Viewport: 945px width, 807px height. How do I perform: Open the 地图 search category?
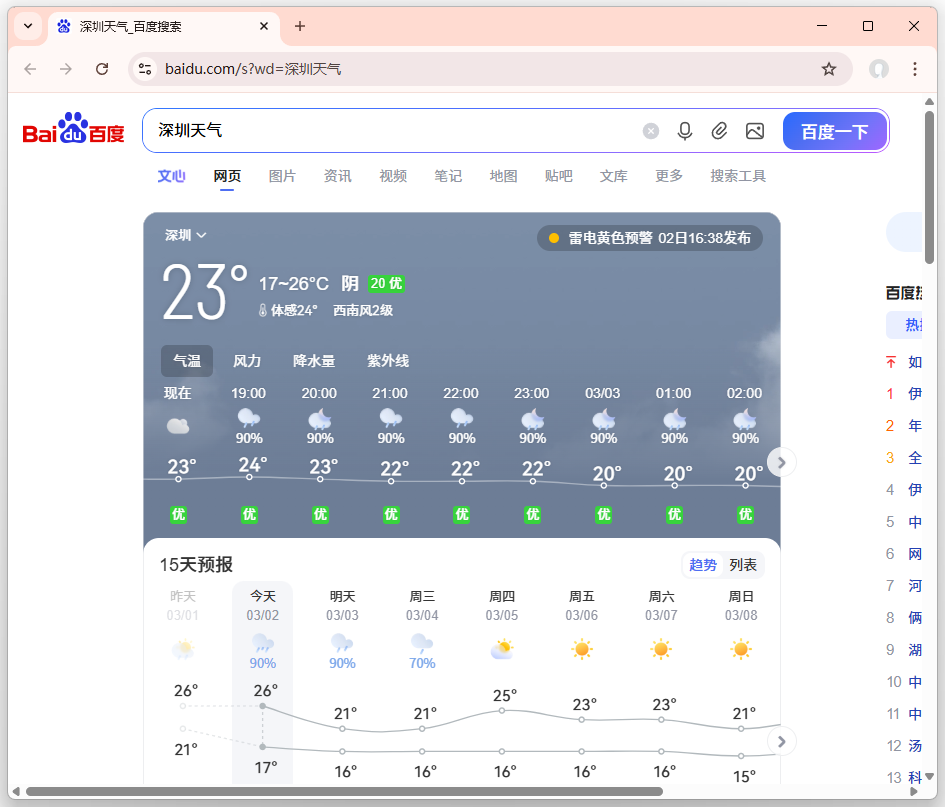[503, 175]
